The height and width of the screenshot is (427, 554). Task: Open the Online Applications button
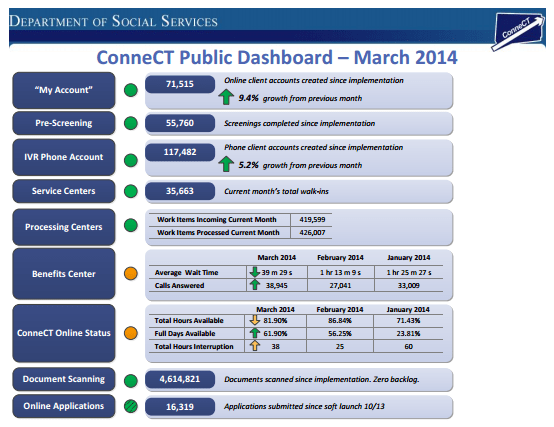[64, 406]
